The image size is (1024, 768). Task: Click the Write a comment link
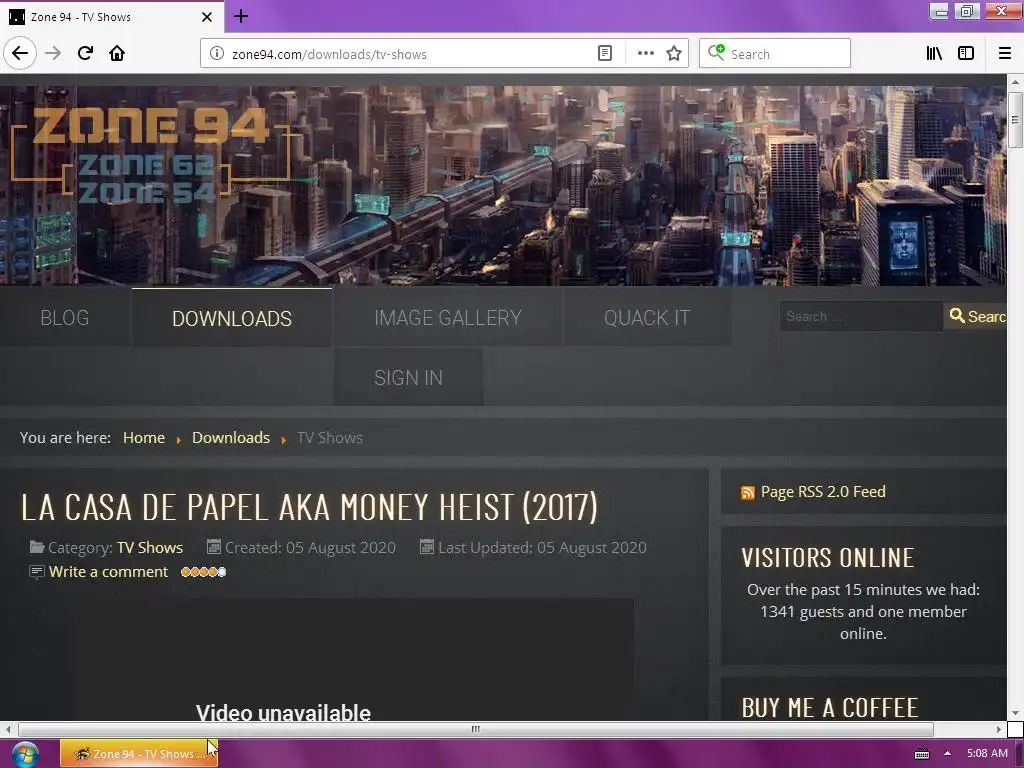108,572
